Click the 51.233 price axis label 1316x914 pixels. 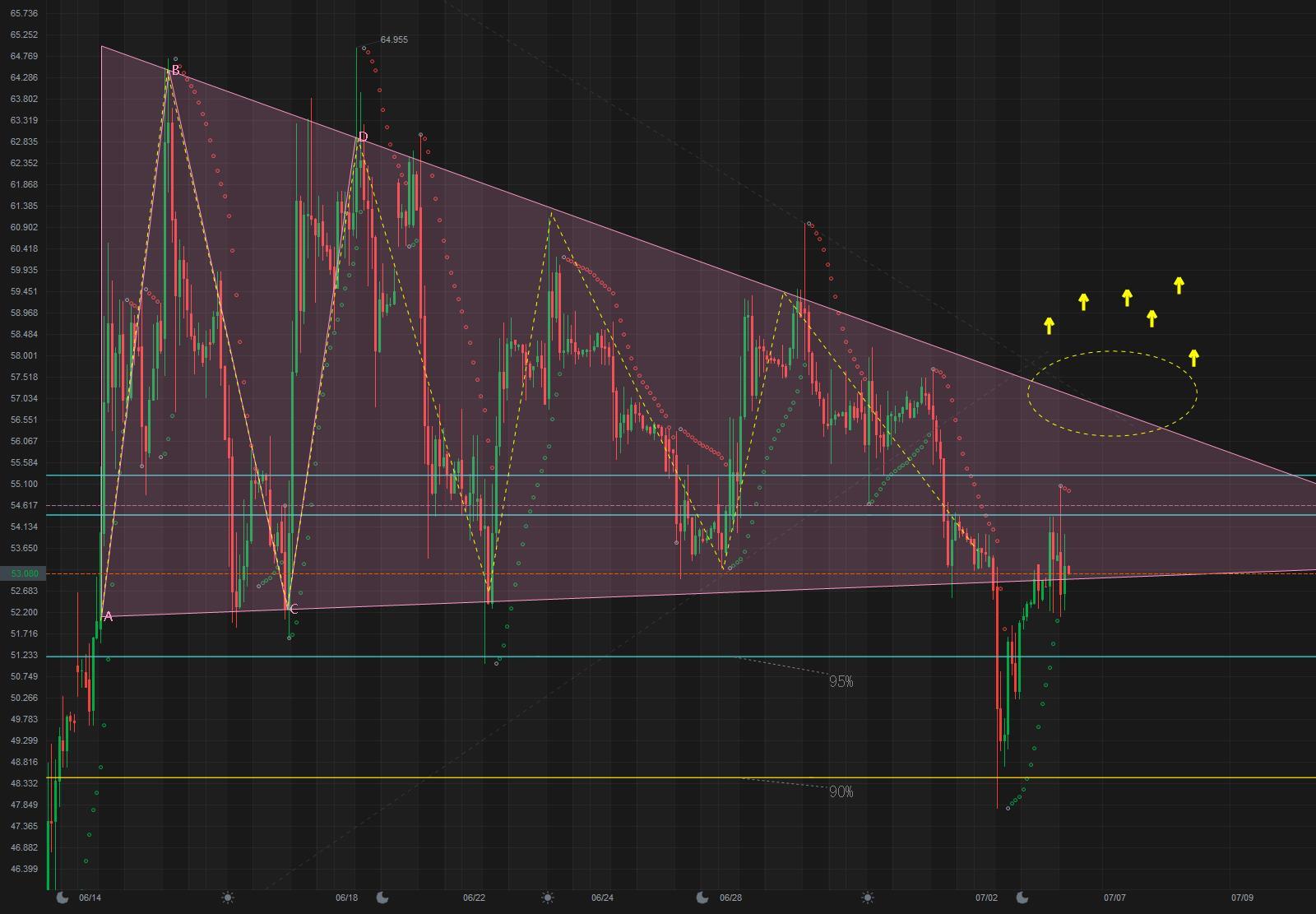24,655
